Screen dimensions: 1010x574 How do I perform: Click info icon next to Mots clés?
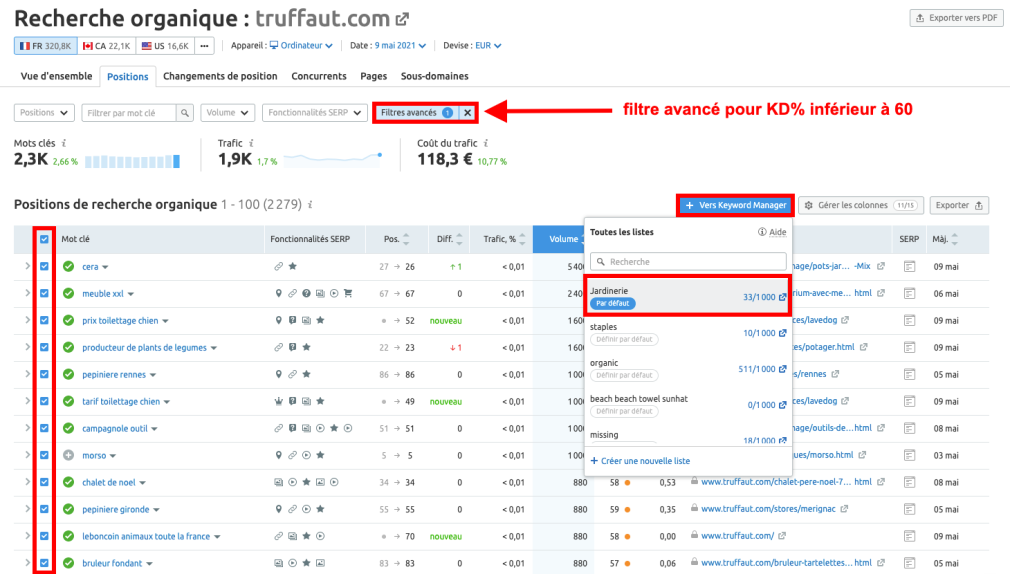[64, 143]
